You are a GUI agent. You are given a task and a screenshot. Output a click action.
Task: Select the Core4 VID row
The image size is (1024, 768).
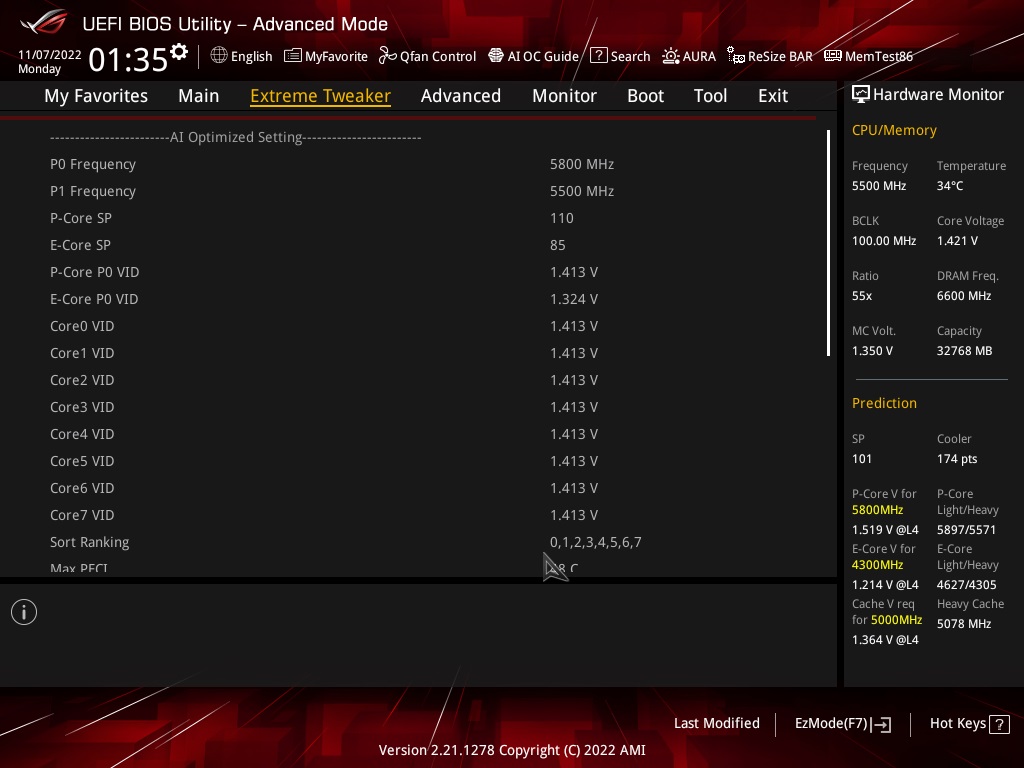pyautogui.click(x=418, y=434)
